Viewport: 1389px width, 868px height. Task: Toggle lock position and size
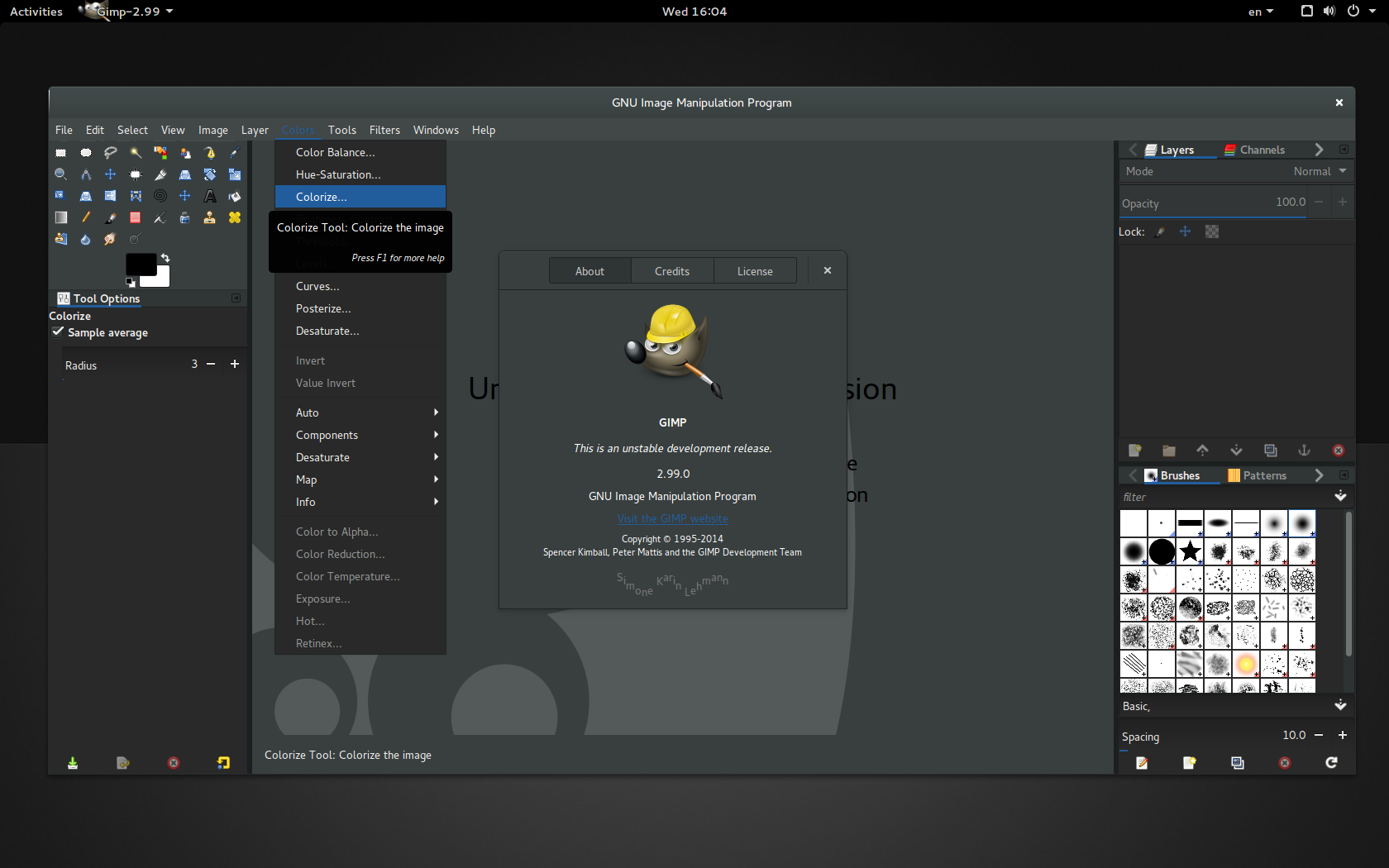click(1185, 231)
